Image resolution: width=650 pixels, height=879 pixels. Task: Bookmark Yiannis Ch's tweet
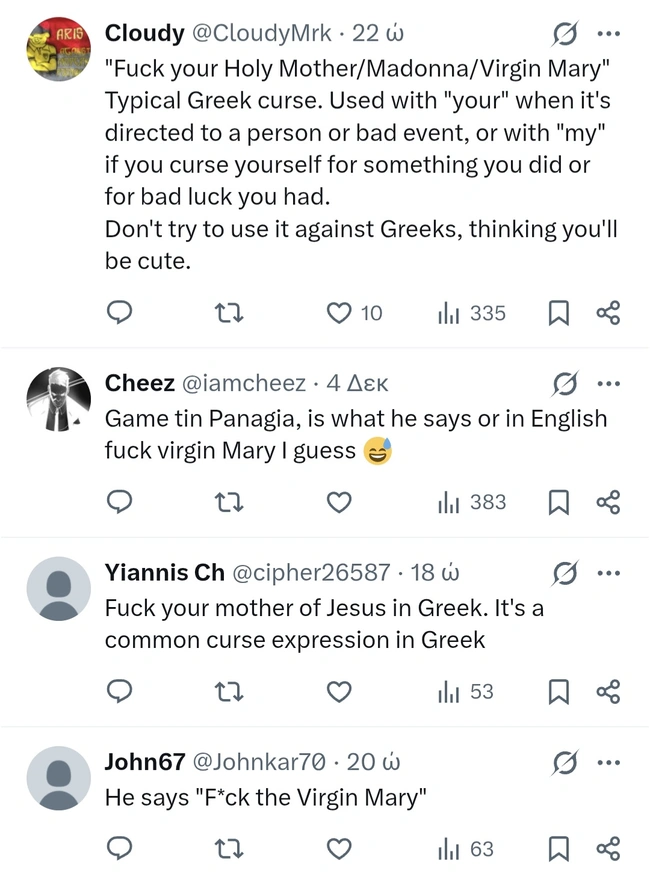[x=559, y=691]
